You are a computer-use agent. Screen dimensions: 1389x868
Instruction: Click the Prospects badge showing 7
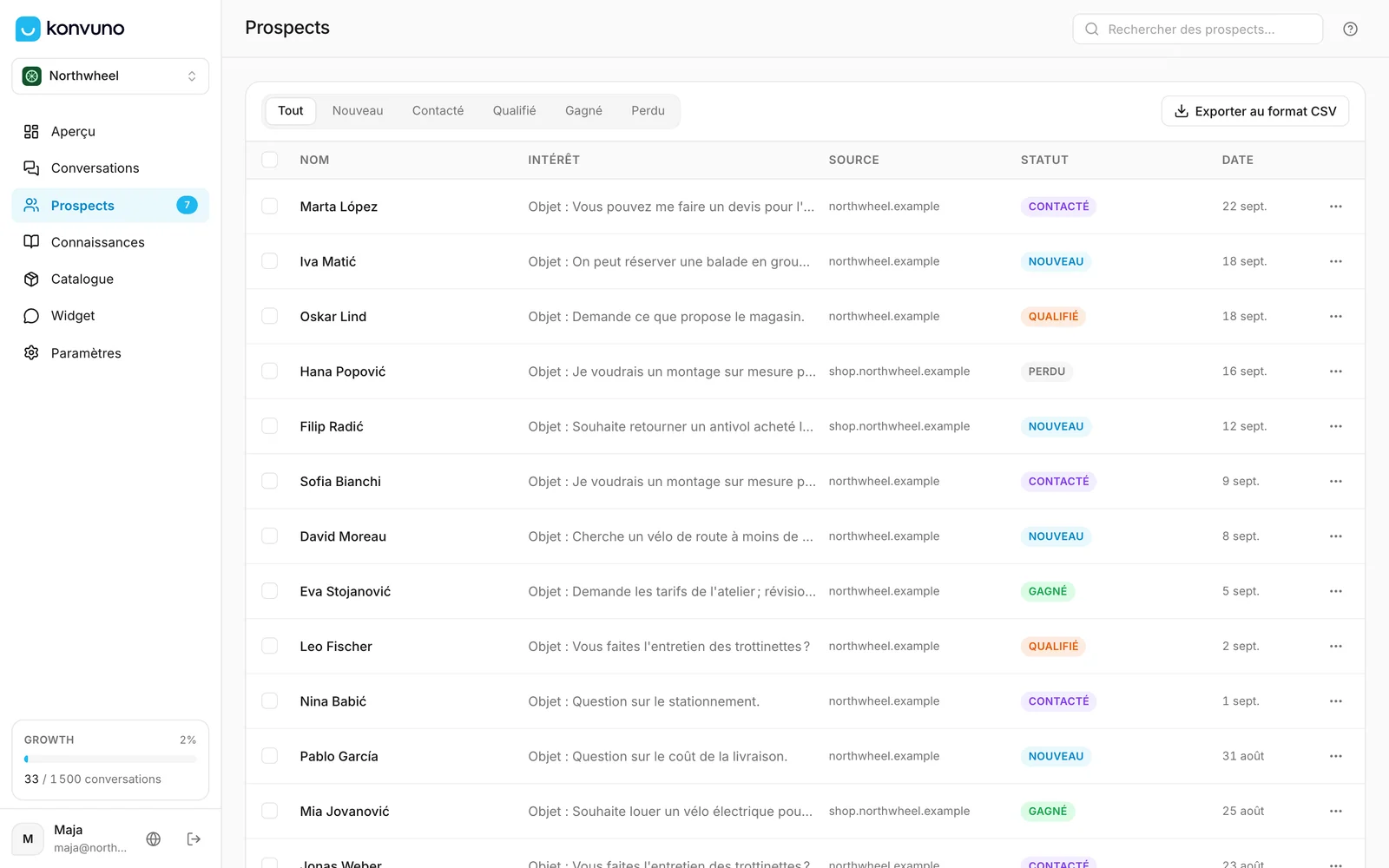click(x=187, y=205)
